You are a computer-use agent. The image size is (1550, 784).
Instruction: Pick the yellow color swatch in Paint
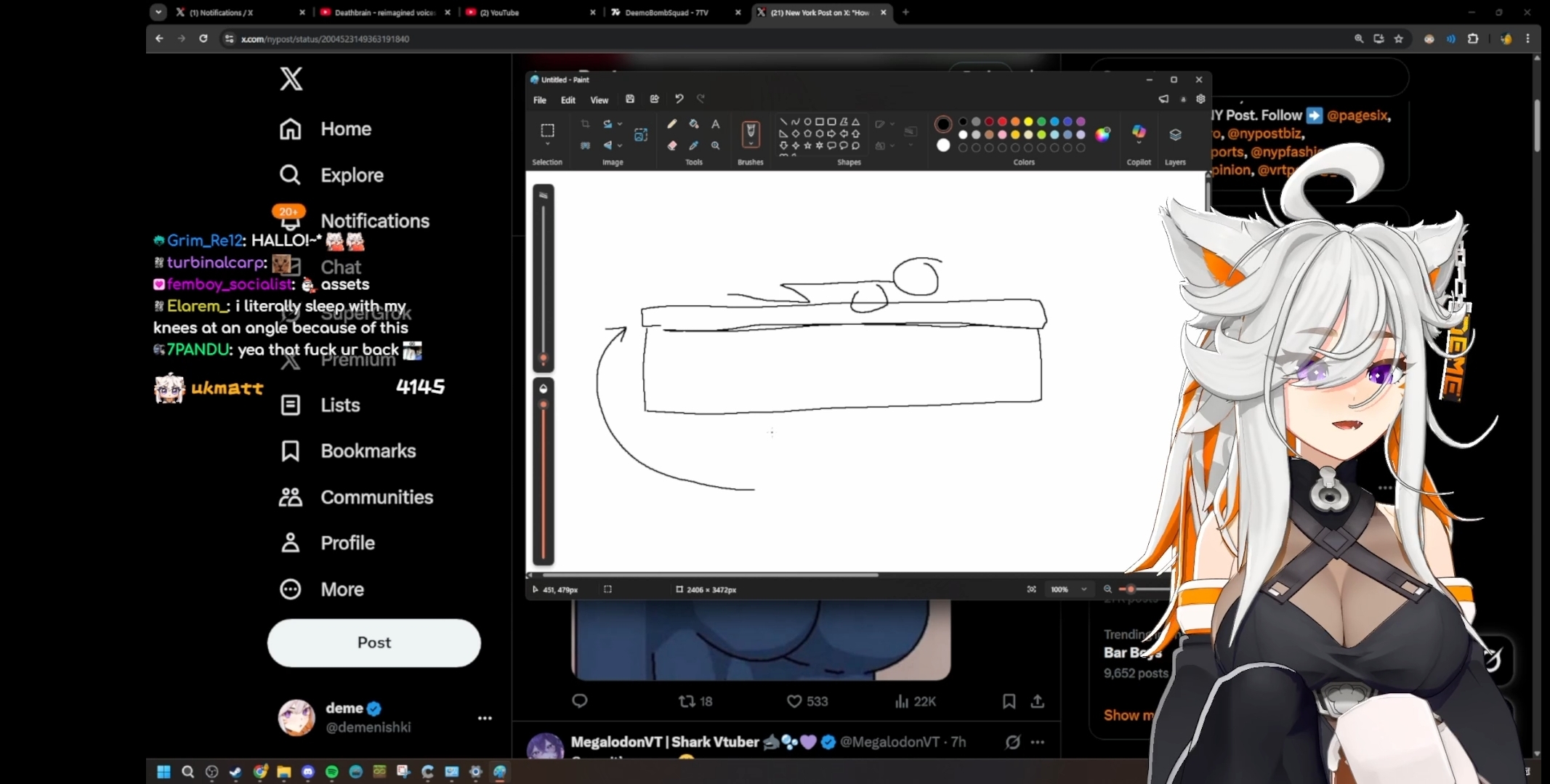coord(1028,121)
